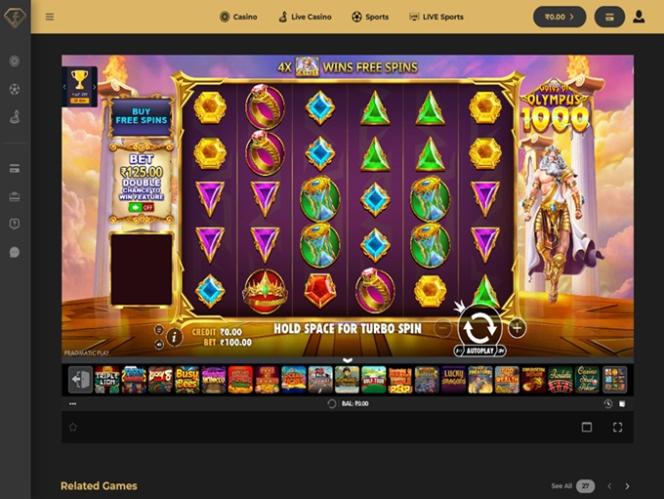Toggle the Double Chance feature switch
The image size is (664, 499).
141,208
